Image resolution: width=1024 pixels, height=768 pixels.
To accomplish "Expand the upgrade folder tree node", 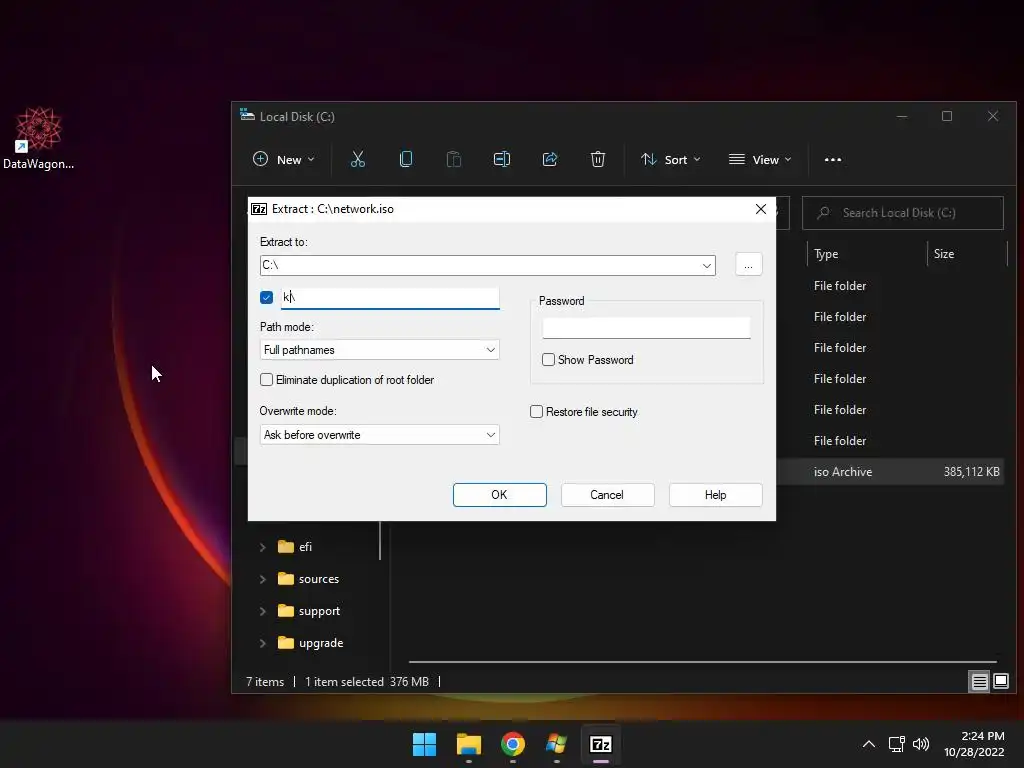I will [263, 643].
